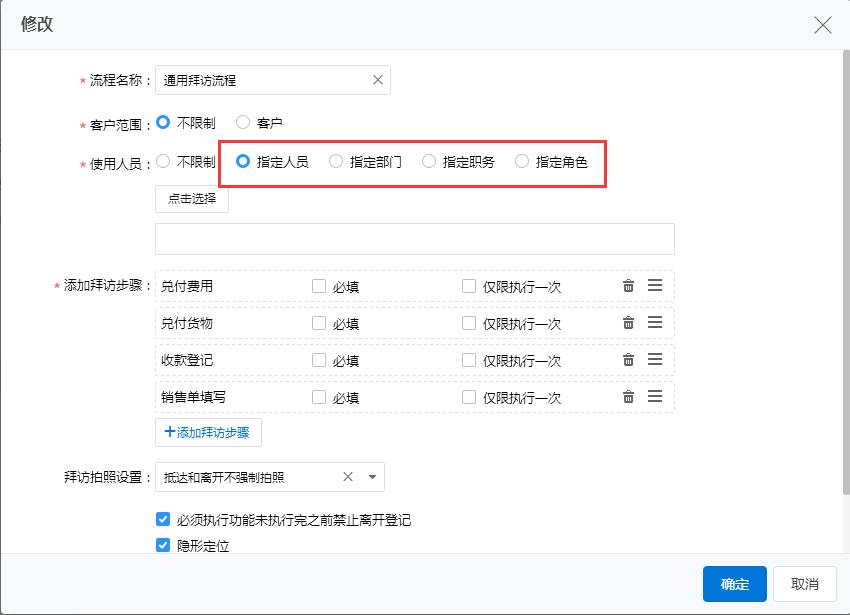Screen dimensions: 850x615
Task: Delete the 兑付货物 visit step
Action: (x=628, y=323)
